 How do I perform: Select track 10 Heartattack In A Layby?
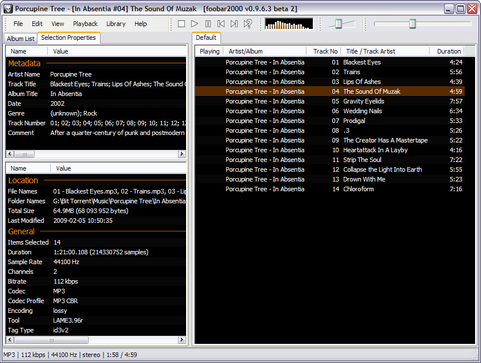coord(330,150)
